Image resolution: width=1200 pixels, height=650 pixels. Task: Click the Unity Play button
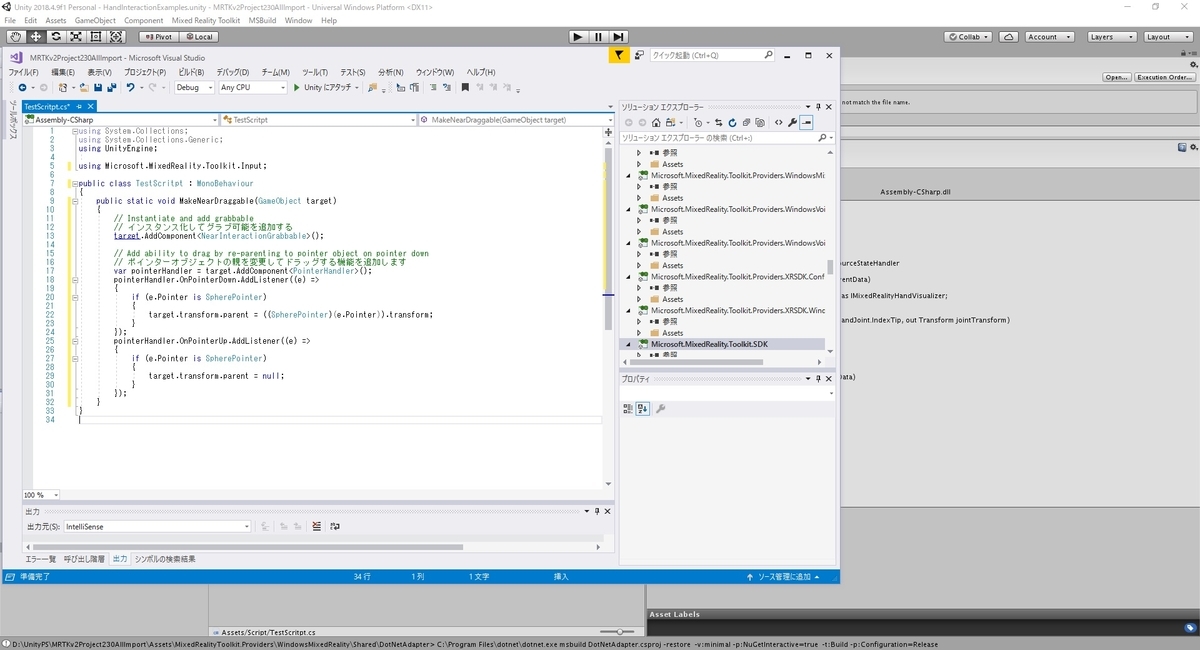578,37
